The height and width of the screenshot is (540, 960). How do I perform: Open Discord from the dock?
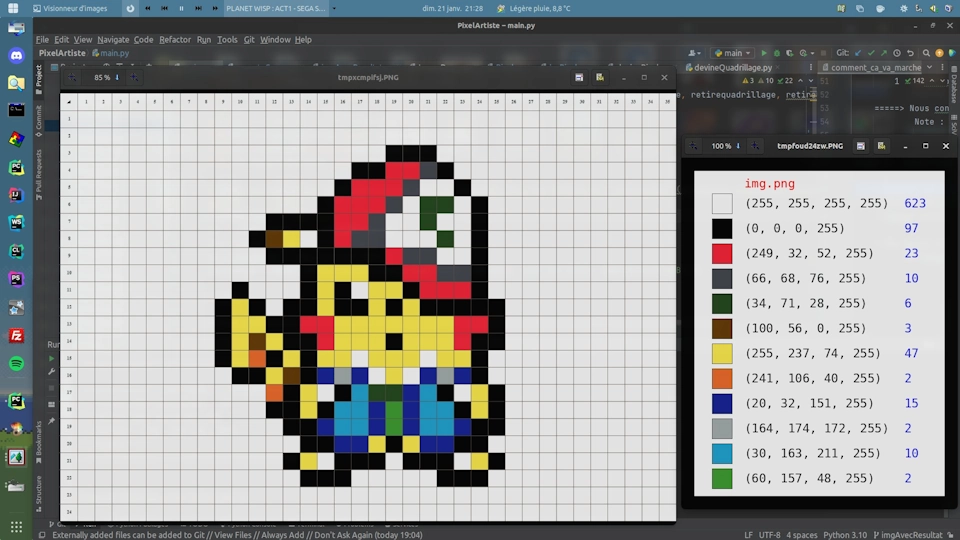(x=16, y=55)
